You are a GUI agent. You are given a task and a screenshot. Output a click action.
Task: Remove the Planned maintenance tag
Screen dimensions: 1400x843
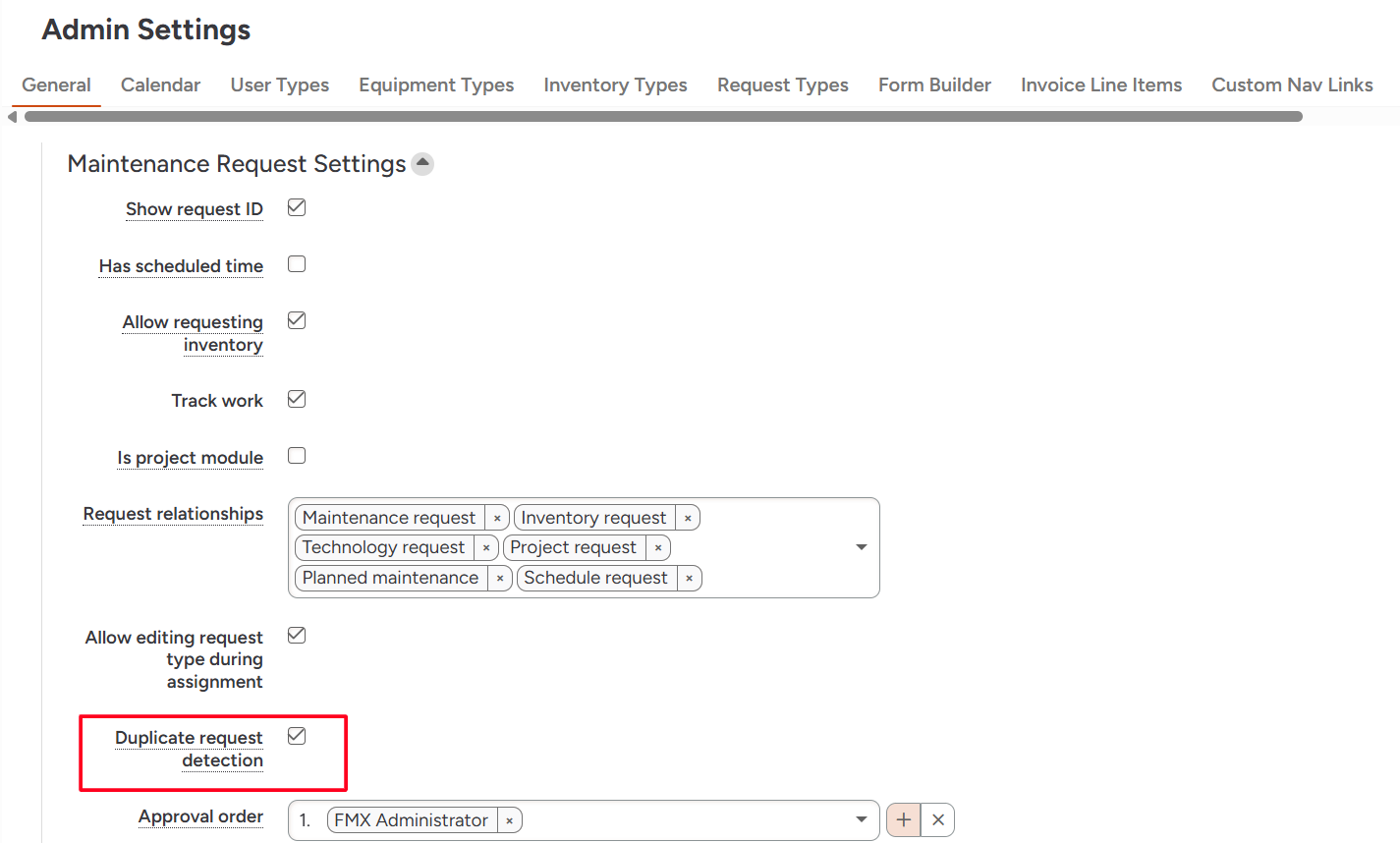click(500, 579)
